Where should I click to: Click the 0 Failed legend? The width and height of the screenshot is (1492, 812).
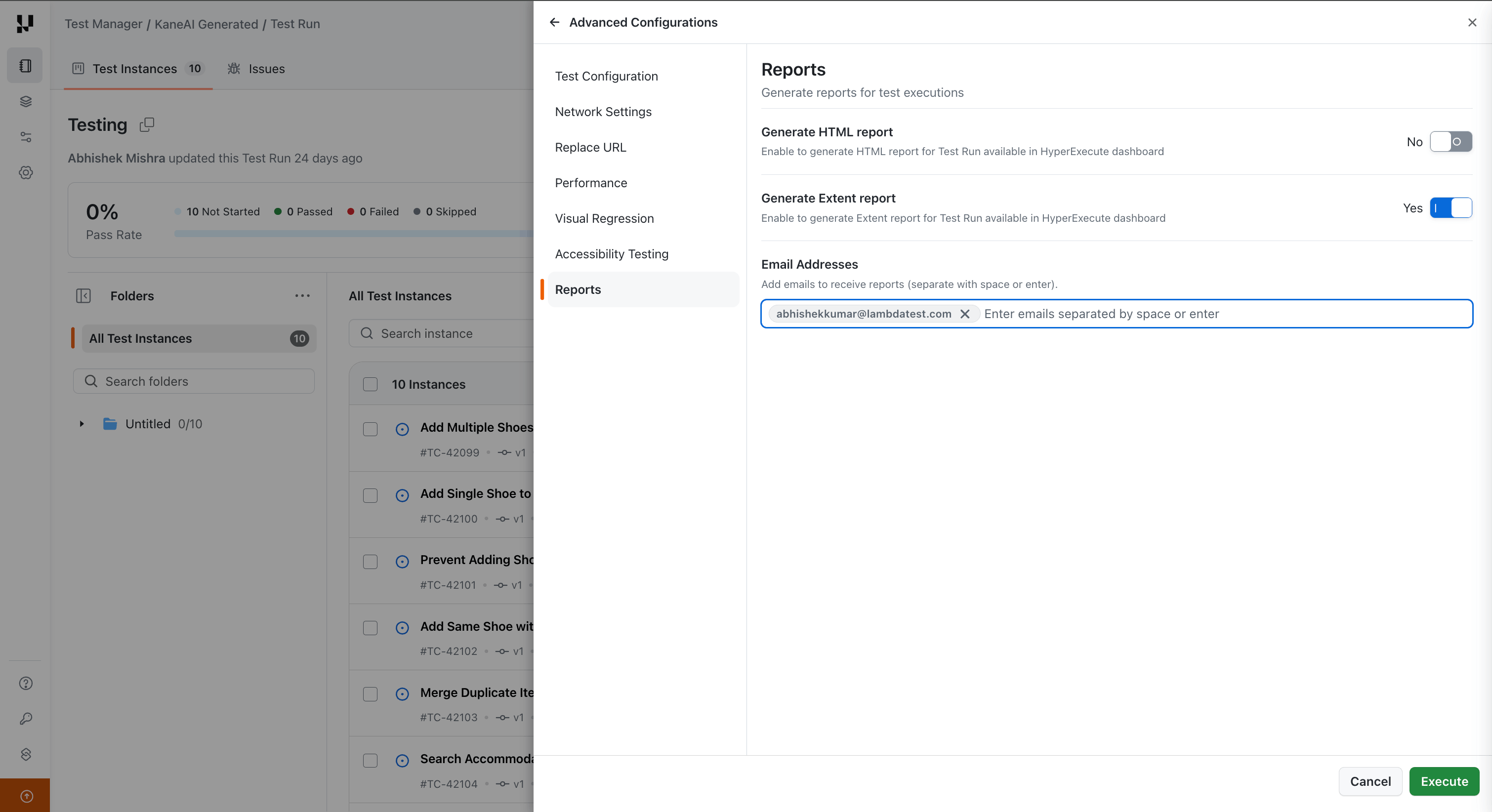(373, 211)
